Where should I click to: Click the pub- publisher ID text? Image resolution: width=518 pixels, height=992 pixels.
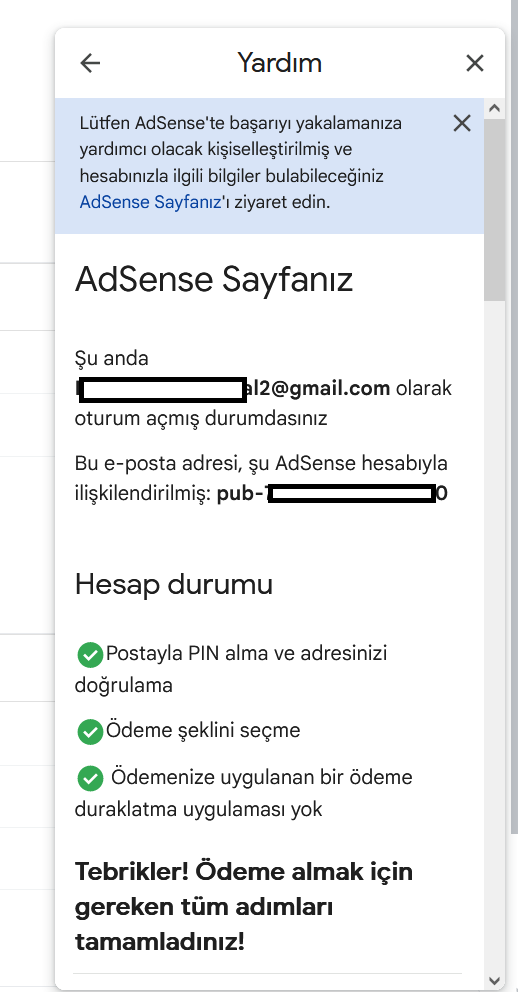coord(332,493)
